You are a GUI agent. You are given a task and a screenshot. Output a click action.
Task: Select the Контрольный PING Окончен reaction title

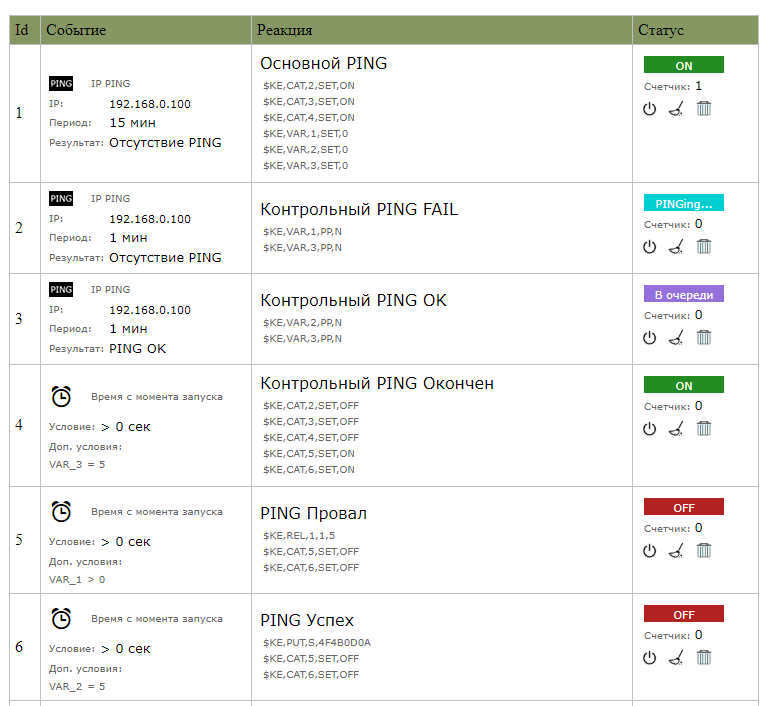tap(377, 384)
